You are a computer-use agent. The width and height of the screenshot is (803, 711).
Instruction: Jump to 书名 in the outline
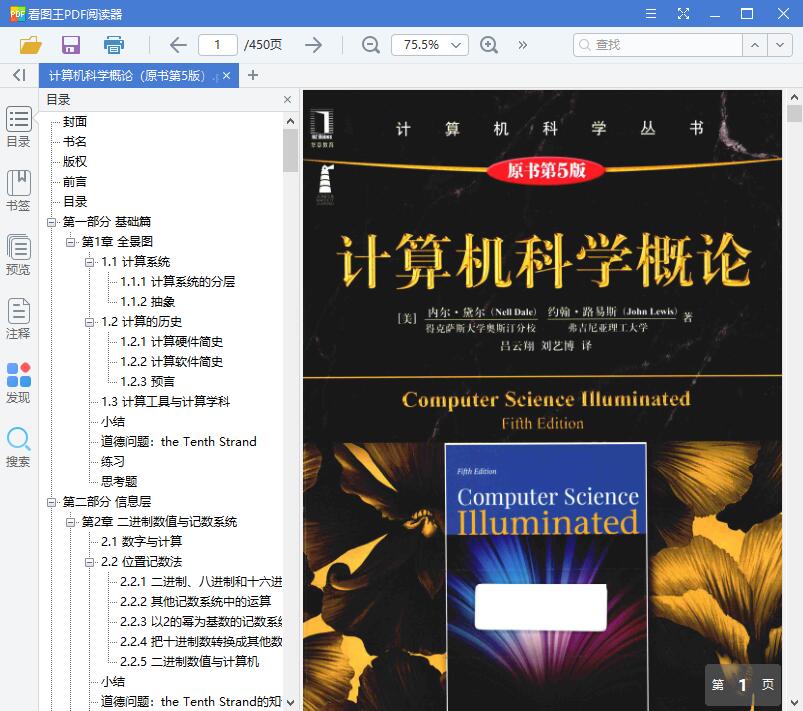[75, 141]
